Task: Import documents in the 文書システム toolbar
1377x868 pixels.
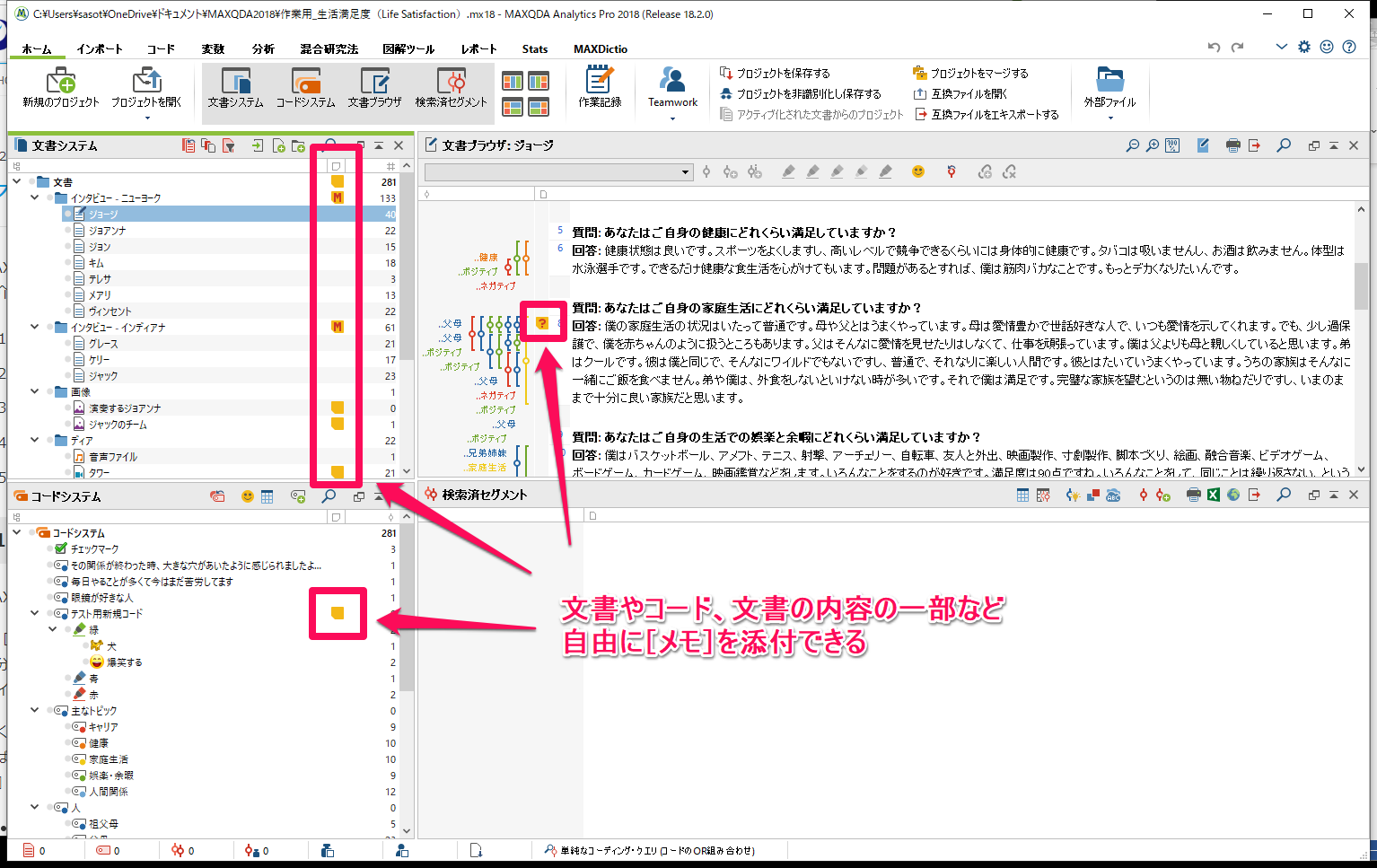Action: pos(259,145)
